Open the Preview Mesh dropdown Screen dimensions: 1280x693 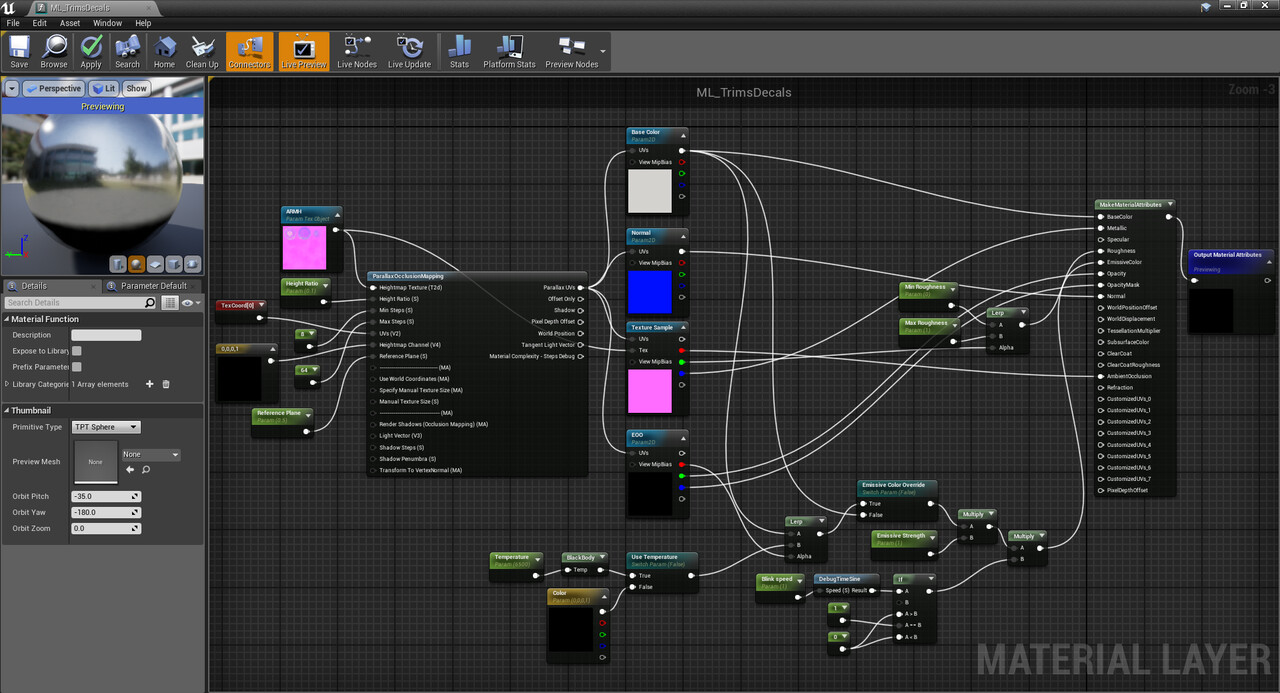pos(150,454)
